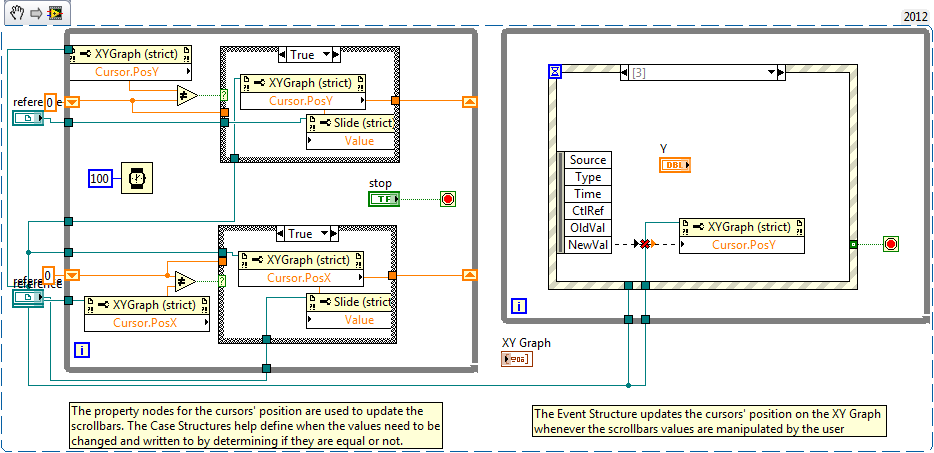934x453 pixels.
Task: Click the lower Not Equal comparison node
Action: coord(185,281)
